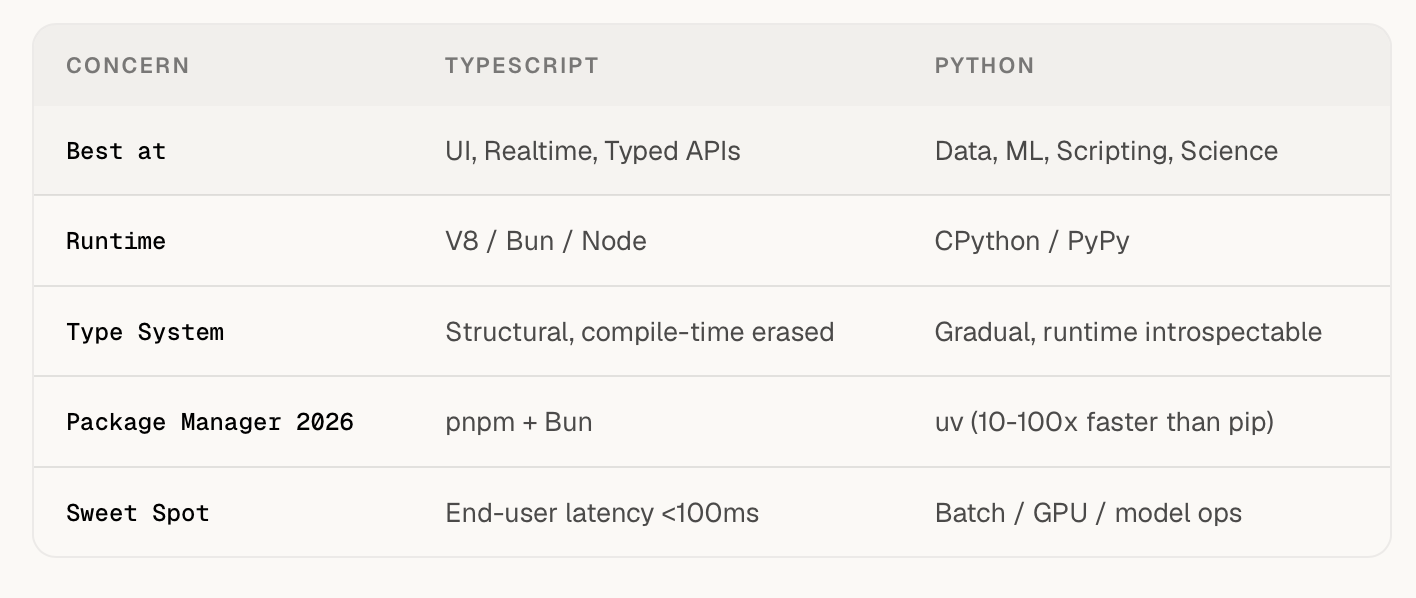Select the 'Runtime' row label
The width and height of the screenshot is (1416, 598).
(116, 241)
